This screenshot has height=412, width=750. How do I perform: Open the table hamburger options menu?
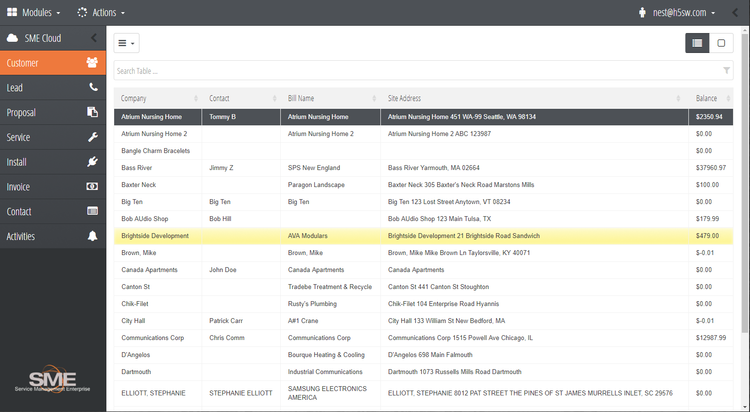tap(126, 43)
